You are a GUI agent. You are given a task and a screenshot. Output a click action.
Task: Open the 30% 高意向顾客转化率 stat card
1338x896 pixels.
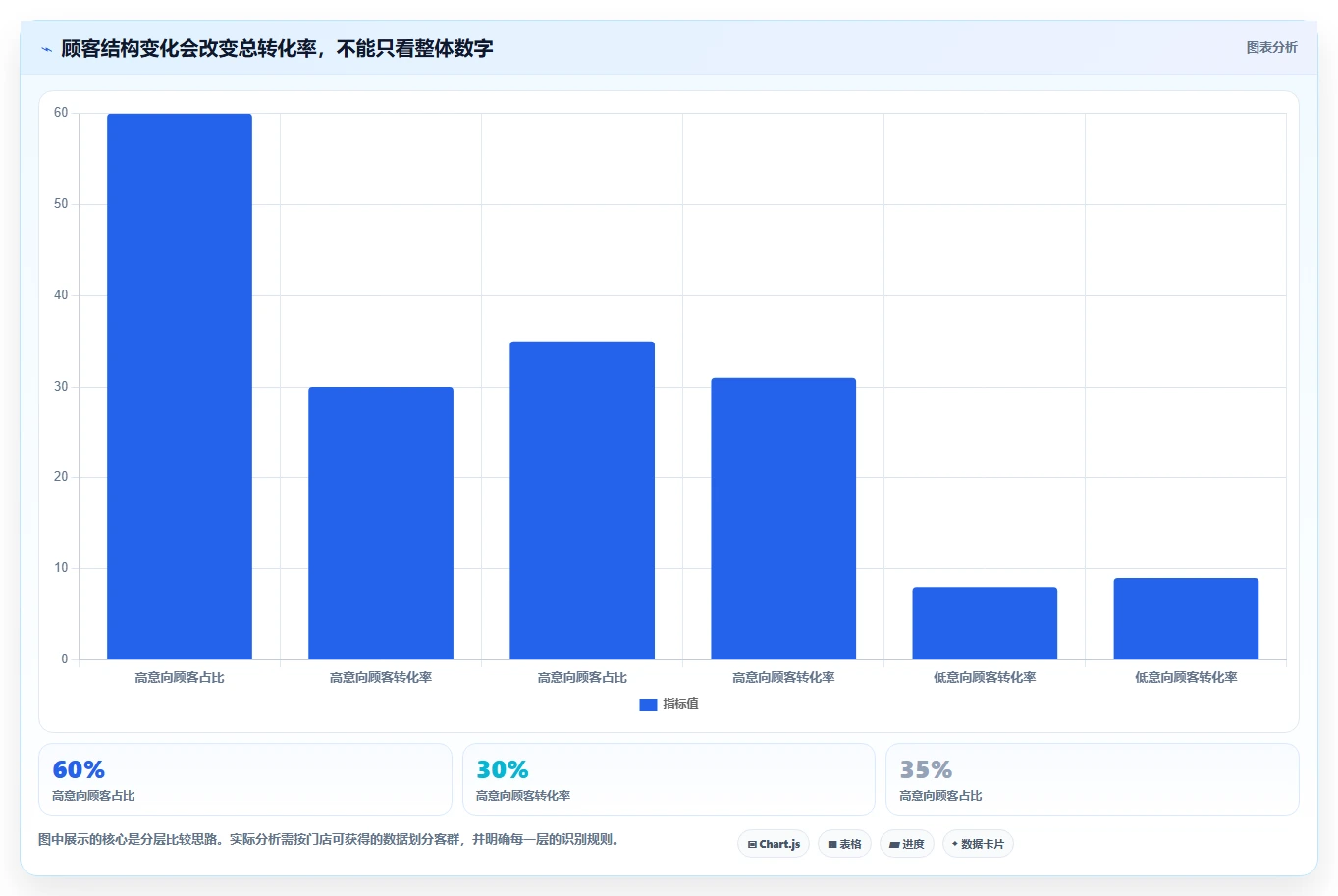tap(669, 779)
